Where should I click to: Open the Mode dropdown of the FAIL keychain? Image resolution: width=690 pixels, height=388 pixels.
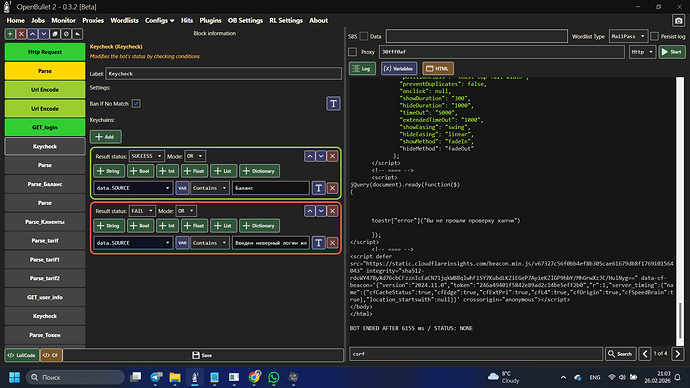coord(186,211)
